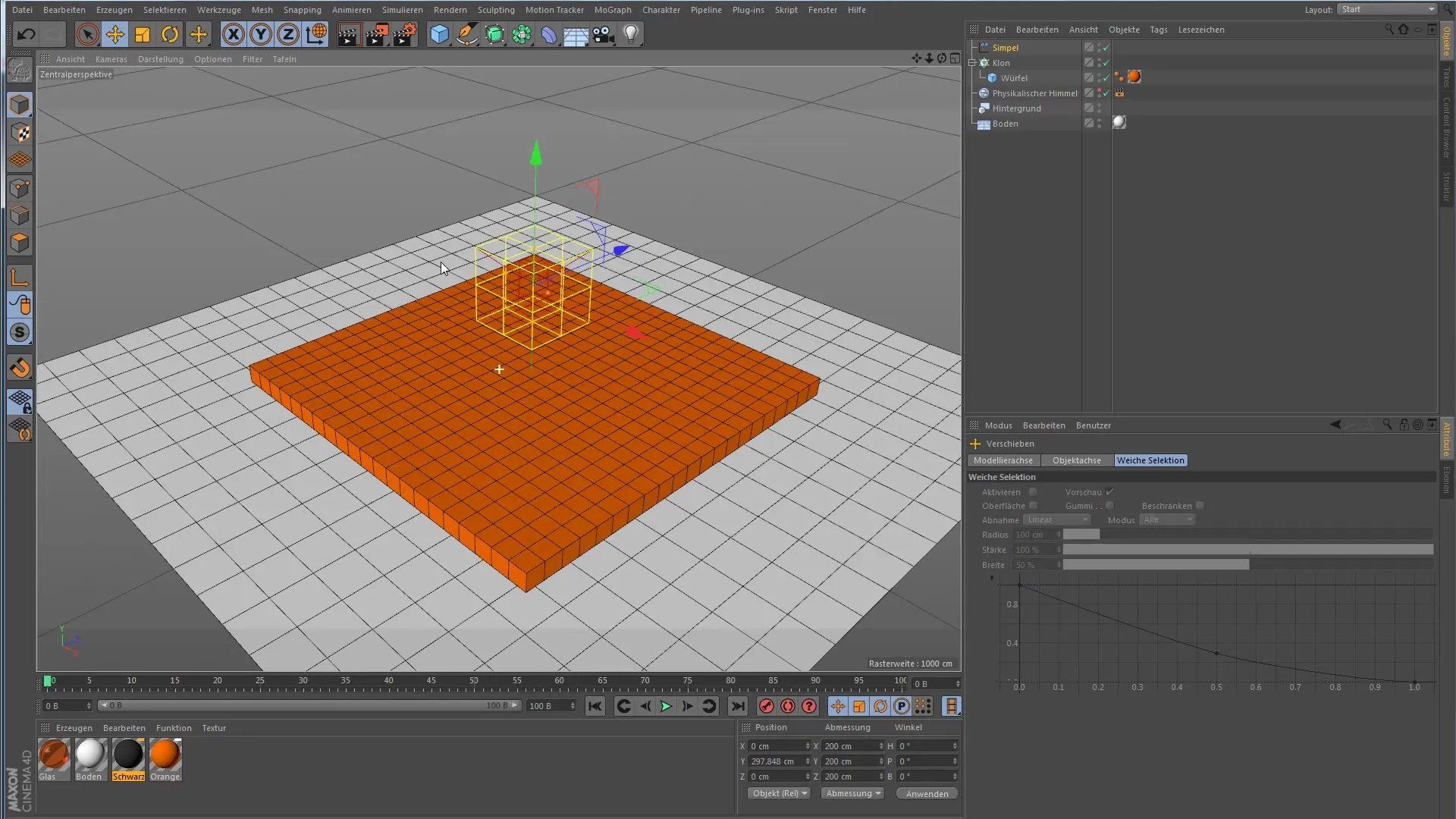This screenshot has width=1456, height=819.
Task: Open the Erzeugen material menu
Action: click(74, 728)
